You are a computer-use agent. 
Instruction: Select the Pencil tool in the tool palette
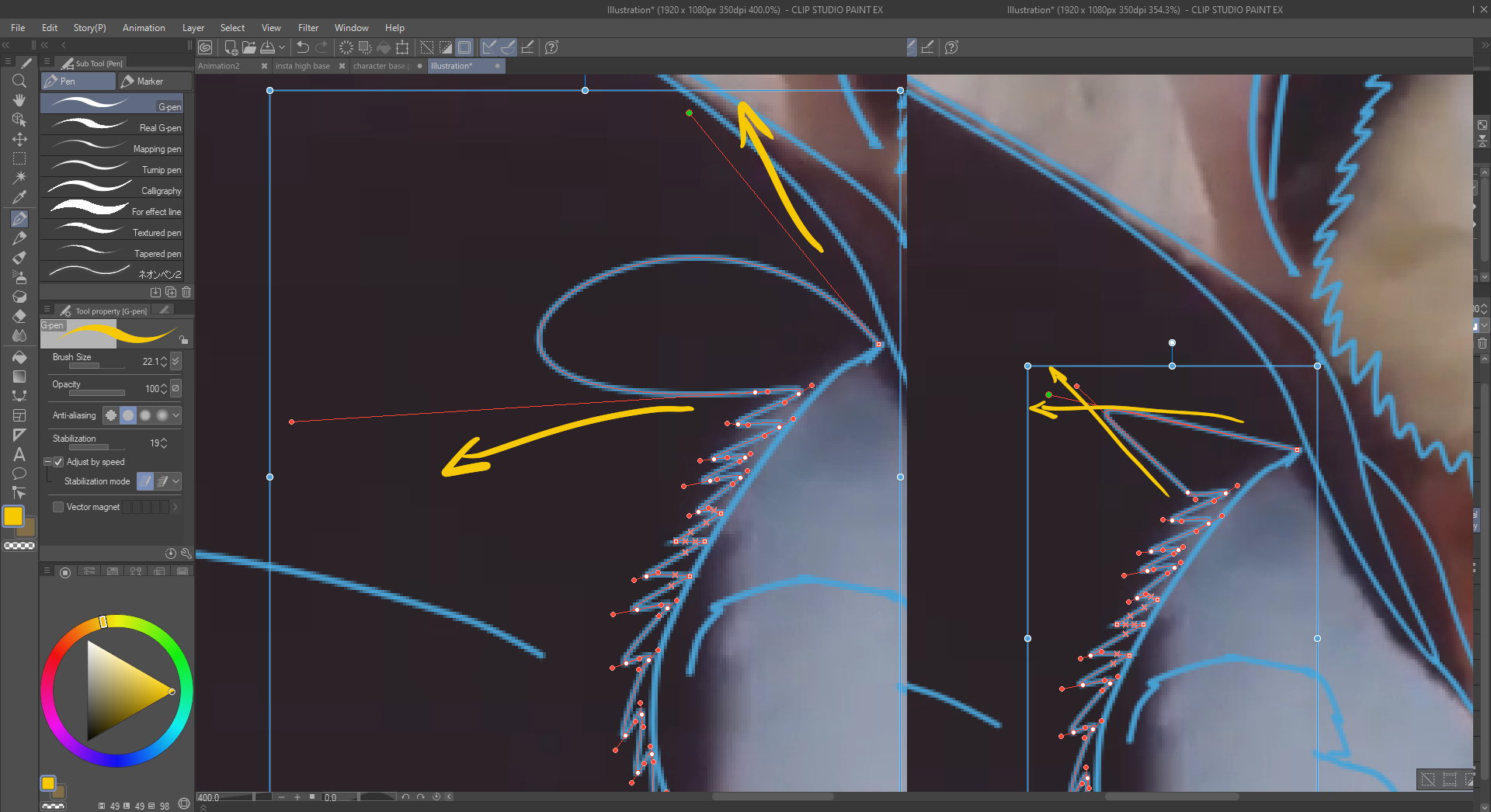[x=19, y=238]
